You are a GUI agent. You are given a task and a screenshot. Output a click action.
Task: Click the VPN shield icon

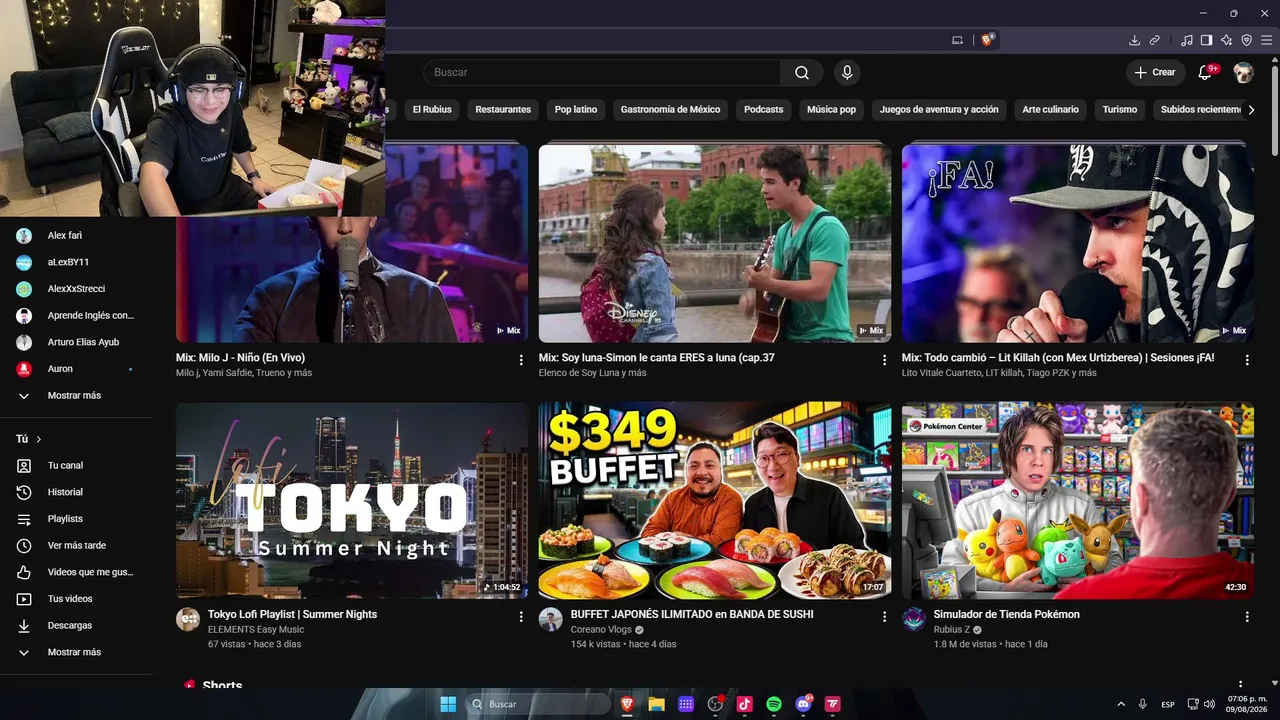tap(1246, 40)
